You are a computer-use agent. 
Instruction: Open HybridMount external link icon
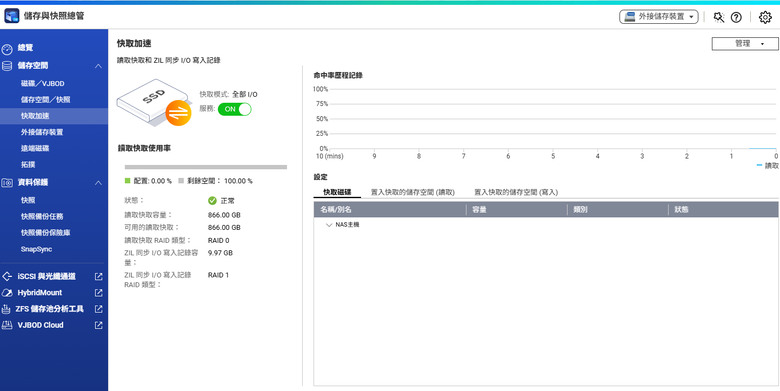[x=98, y=293]
